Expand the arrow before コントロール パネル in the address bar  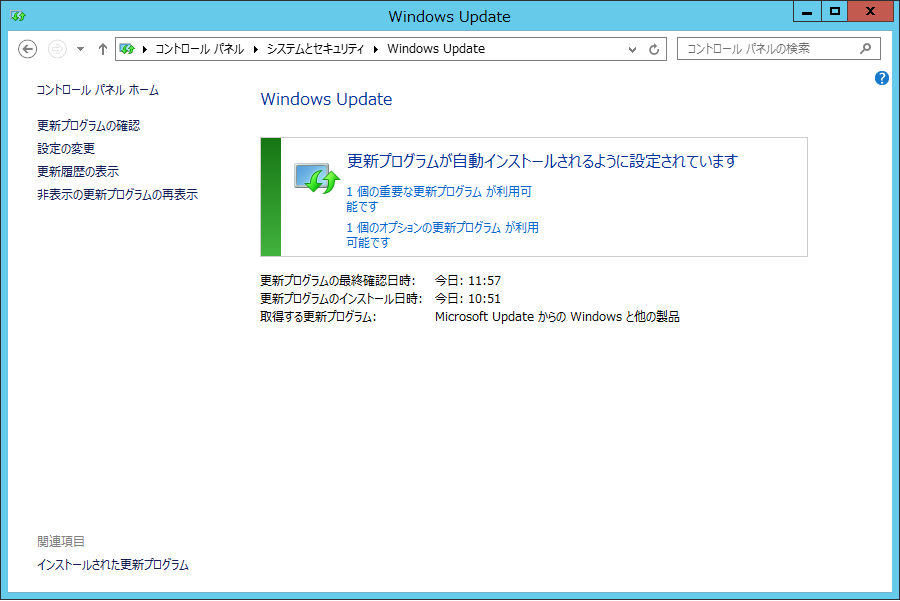coord(145,49)
